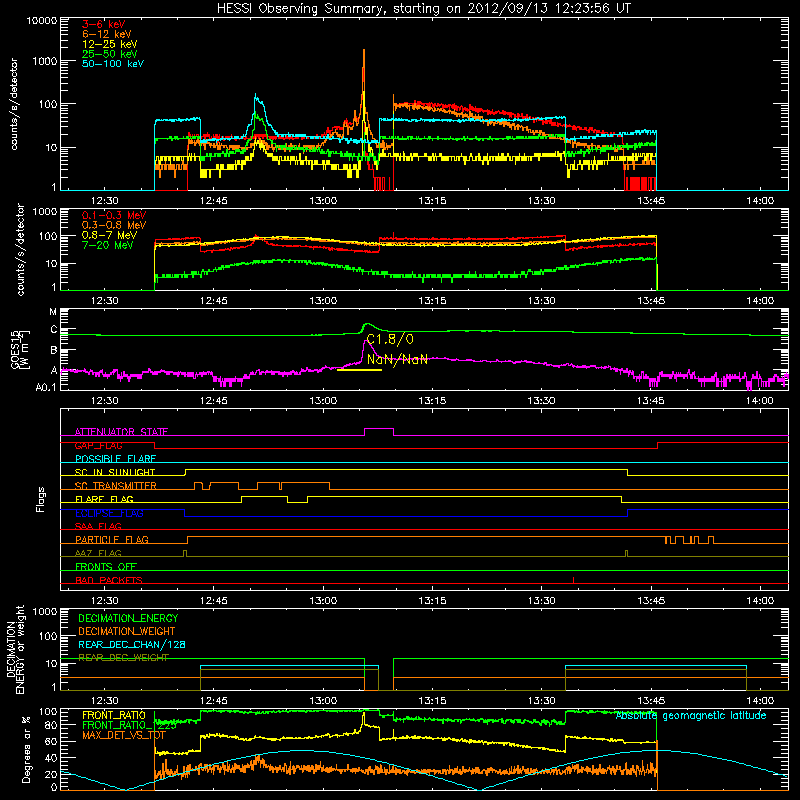Click the DECIMATION_WEIGHT legend entry
This screenshot has width=800, height=800.
click(127, 631)
